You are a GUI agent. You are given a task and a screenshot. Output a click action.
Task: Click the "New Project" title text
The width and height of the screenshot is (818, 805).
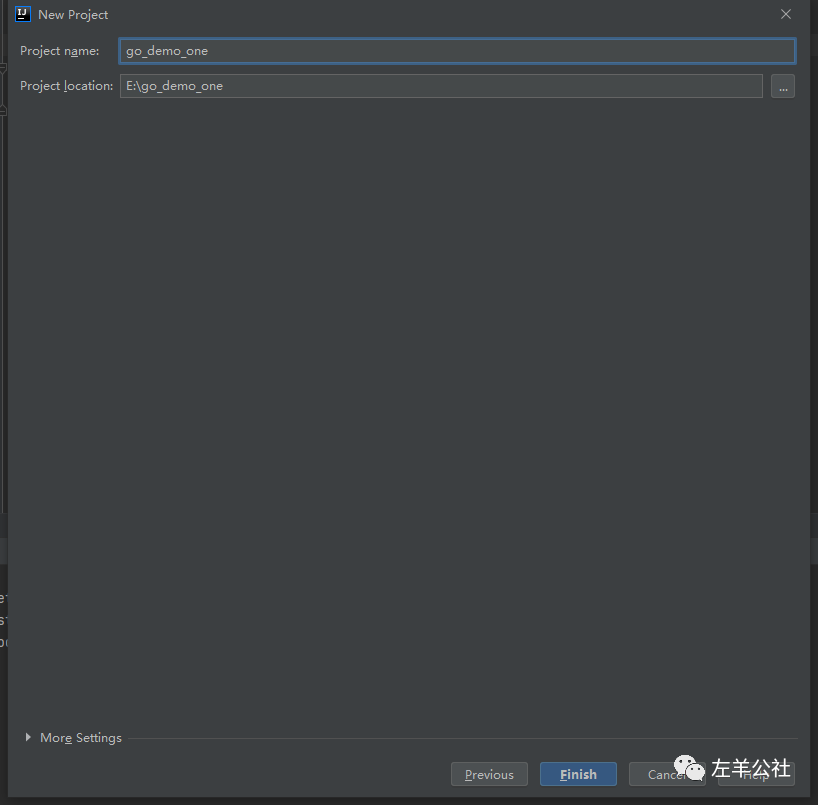click(x=75, y=14)
